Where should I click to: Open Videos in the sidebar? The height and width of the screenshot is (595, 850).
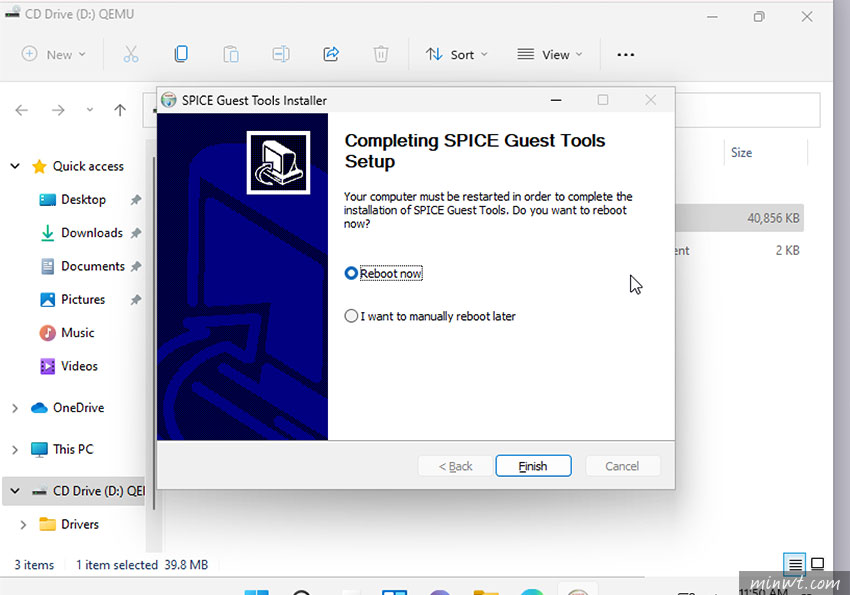point(79,366)
